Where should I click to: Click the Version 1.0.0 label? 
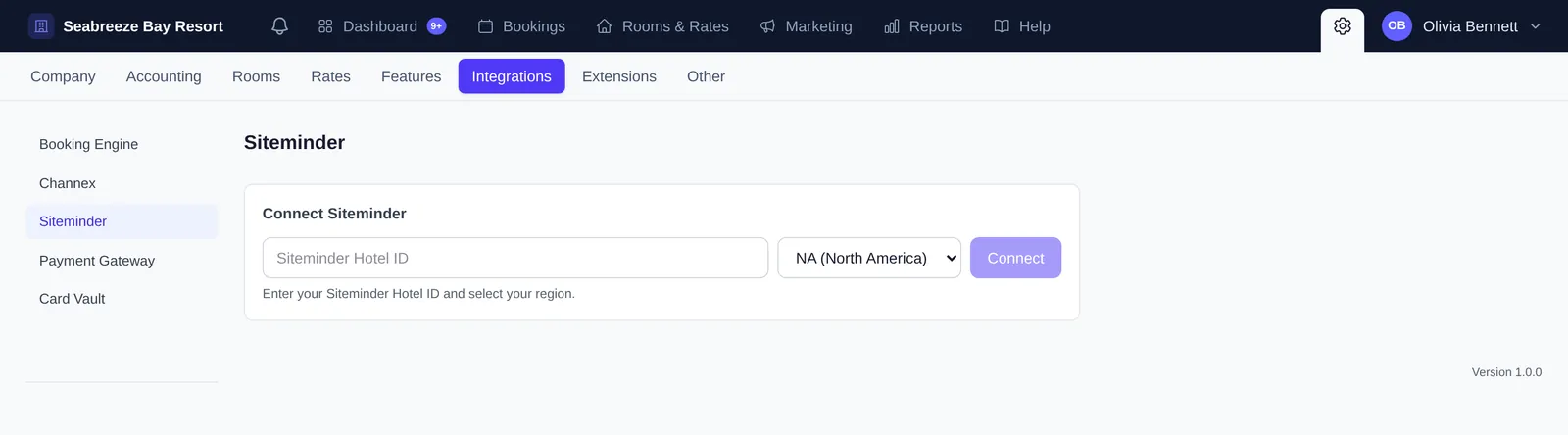pos(1506,372)
